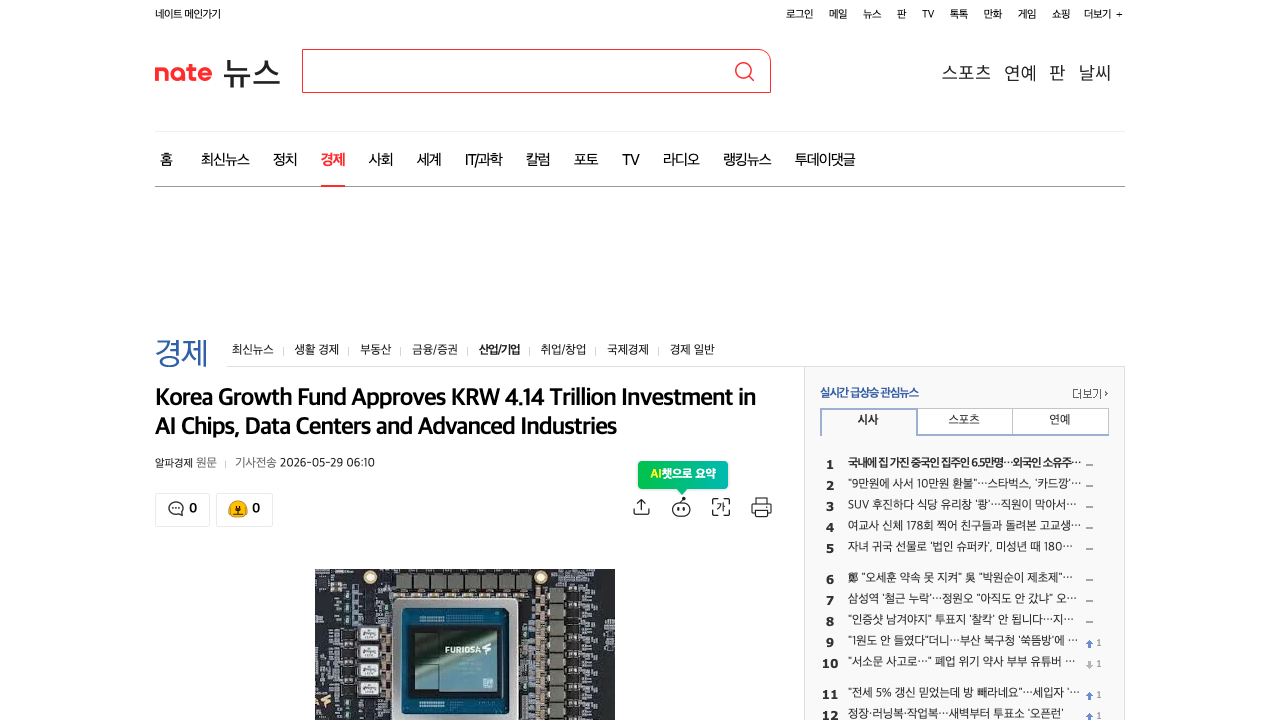Open the 금융/증권 subcategory
The height and width of the screenshot is (720, 1280).
pyautogui.click(x=435, y=350)
